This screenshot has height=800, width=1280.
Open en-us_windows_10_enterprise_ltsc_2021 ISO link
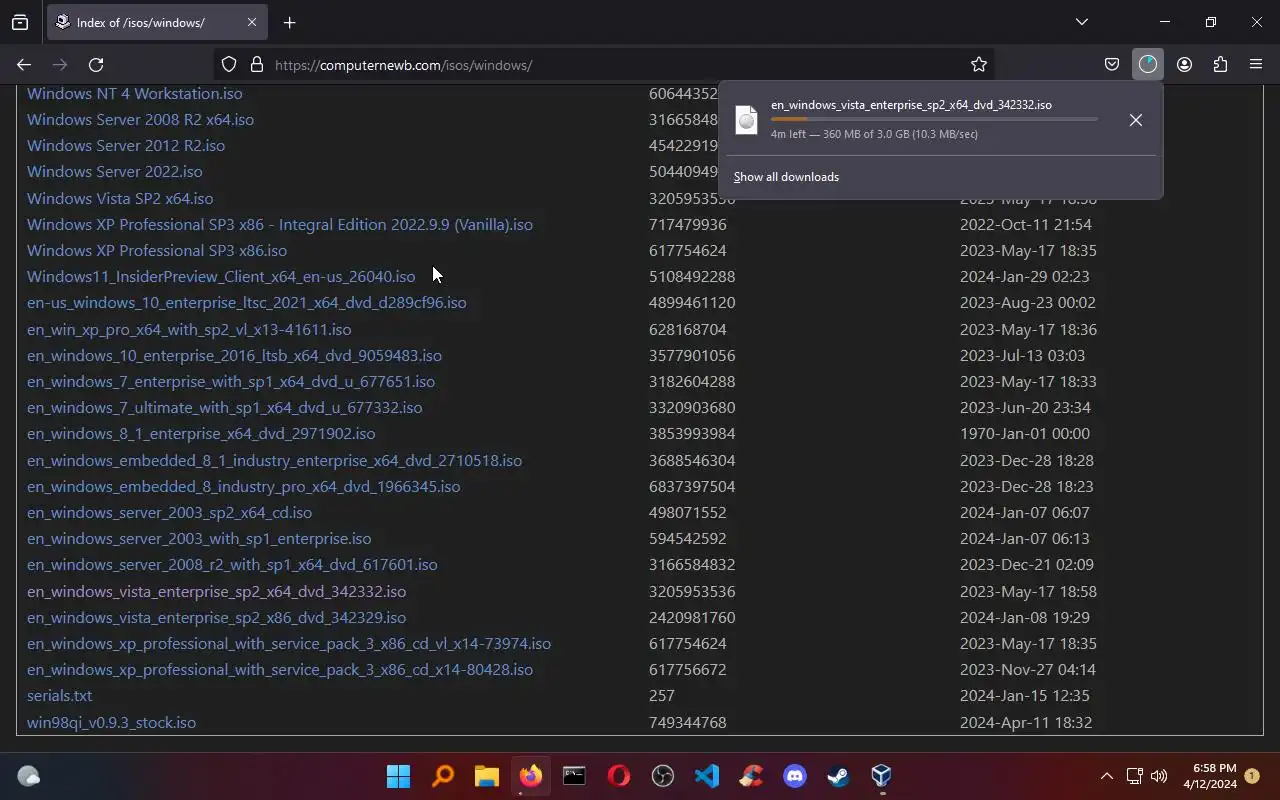[x=246, y=302]
